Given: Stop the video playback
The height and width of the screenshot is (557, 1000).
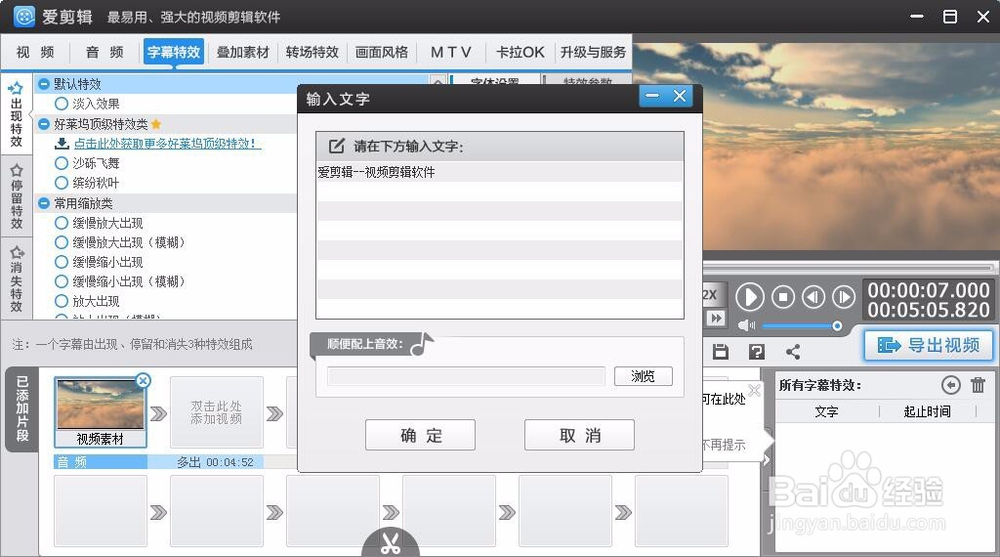Looking at the screenshot, I should 783,297.
